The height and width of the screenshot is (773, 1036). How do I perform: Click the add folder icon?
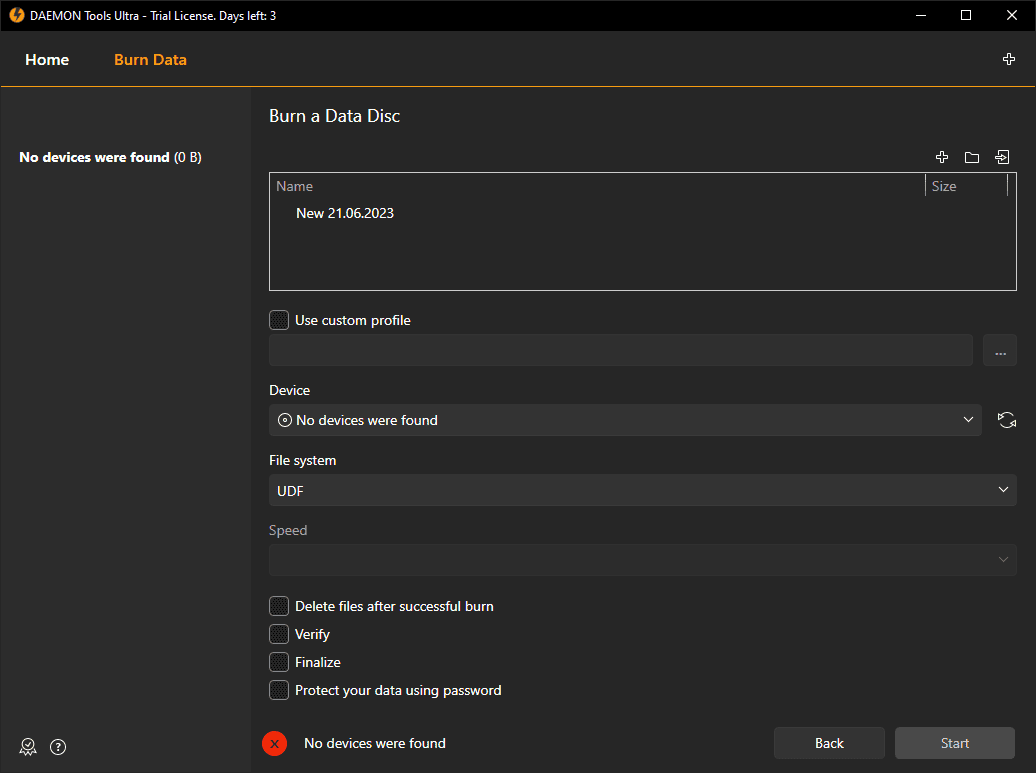pos(971,157)
